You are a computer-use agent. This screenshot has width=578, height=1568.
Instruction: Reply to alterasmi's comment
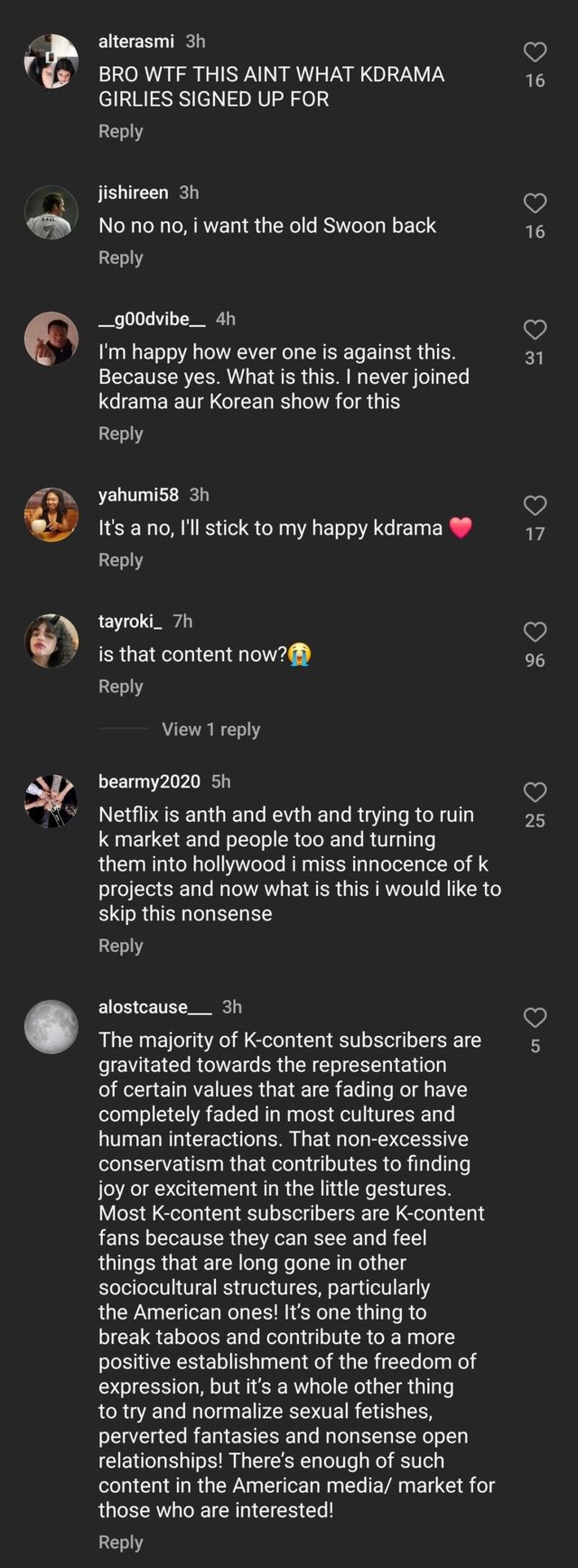(120, 131)
